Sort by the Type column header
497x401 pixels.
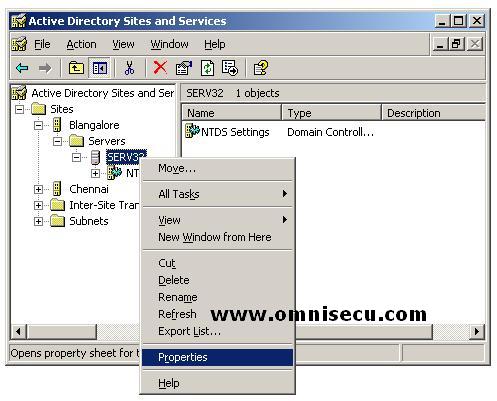point(331,113)
